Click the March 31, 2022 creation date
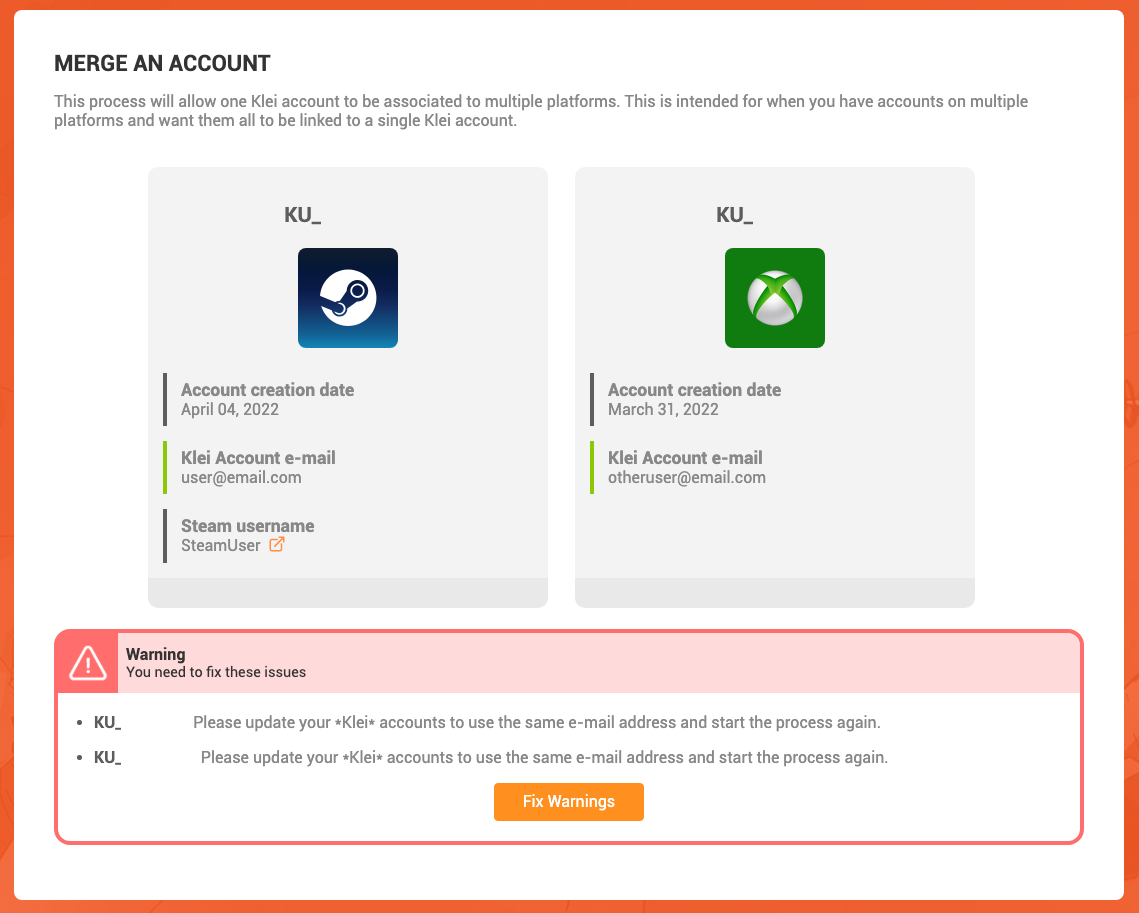Image resolution: width=1139 pixels, height=913 pixels. pyautogui.click(x=663, y=410)
